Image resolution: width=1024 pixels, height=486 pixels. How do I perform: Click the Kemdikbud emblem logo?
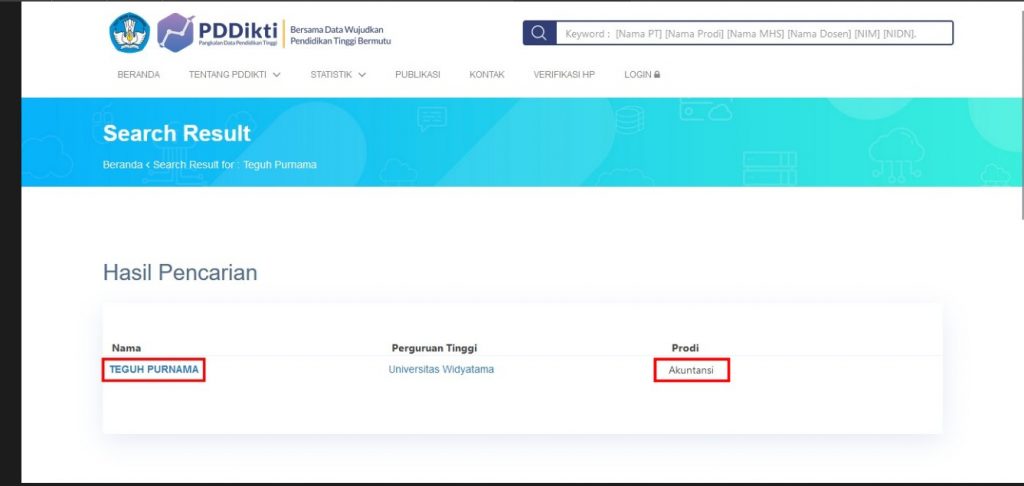click(129, 33)
